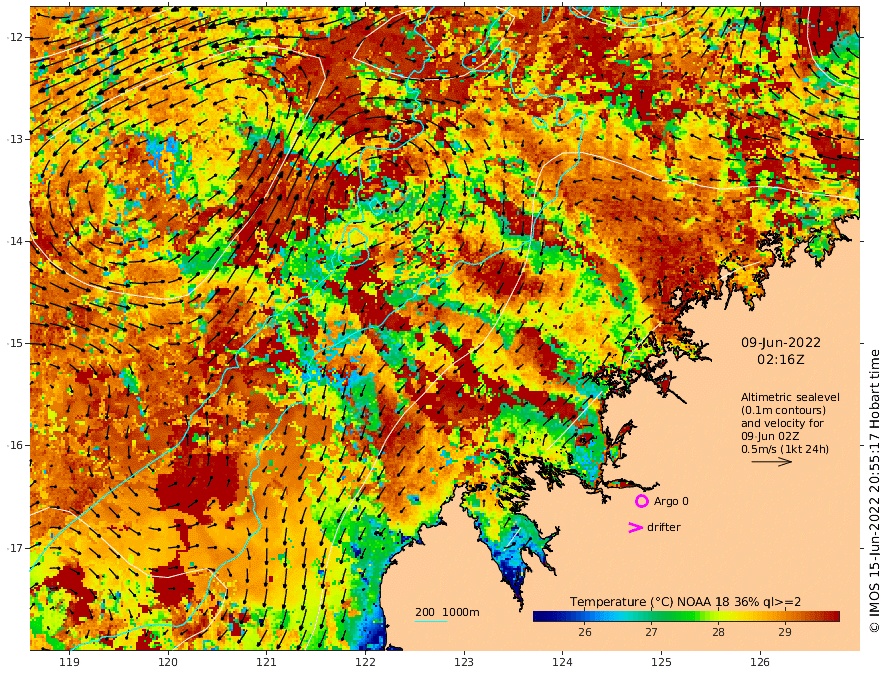
Task: Select the time text 02:16Z
Action: click(x=781, y=360)
